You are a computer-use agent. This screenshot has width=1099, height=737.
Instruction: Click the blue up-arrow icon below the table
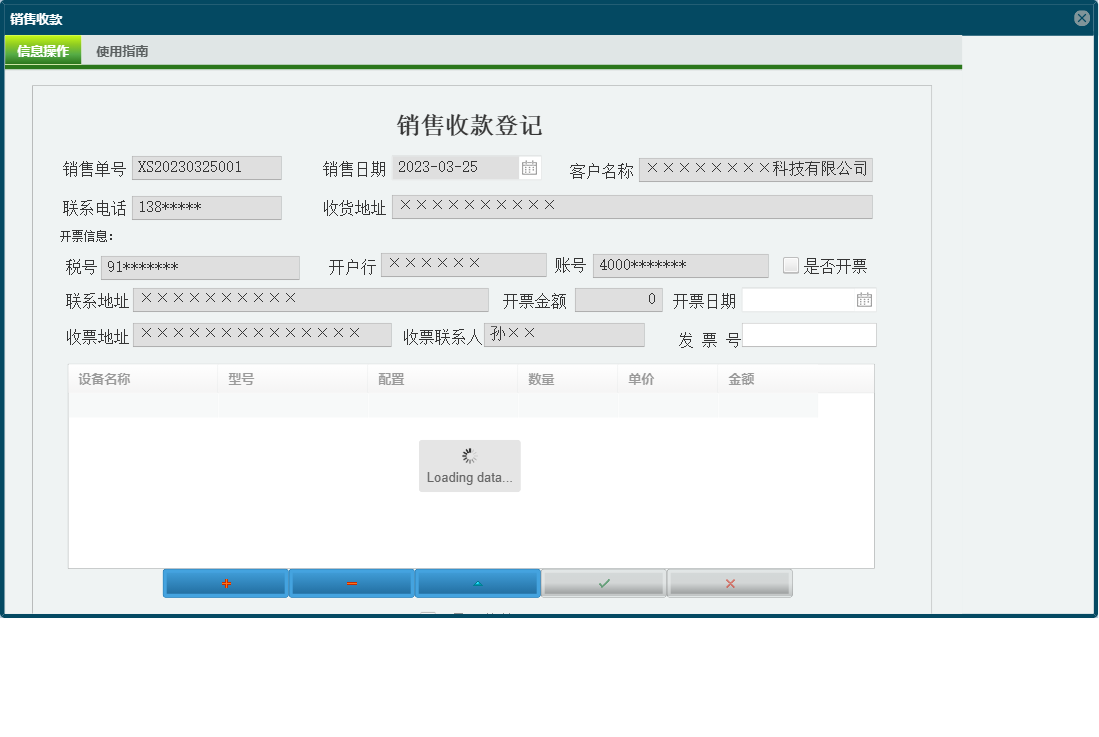click(478, 582)
